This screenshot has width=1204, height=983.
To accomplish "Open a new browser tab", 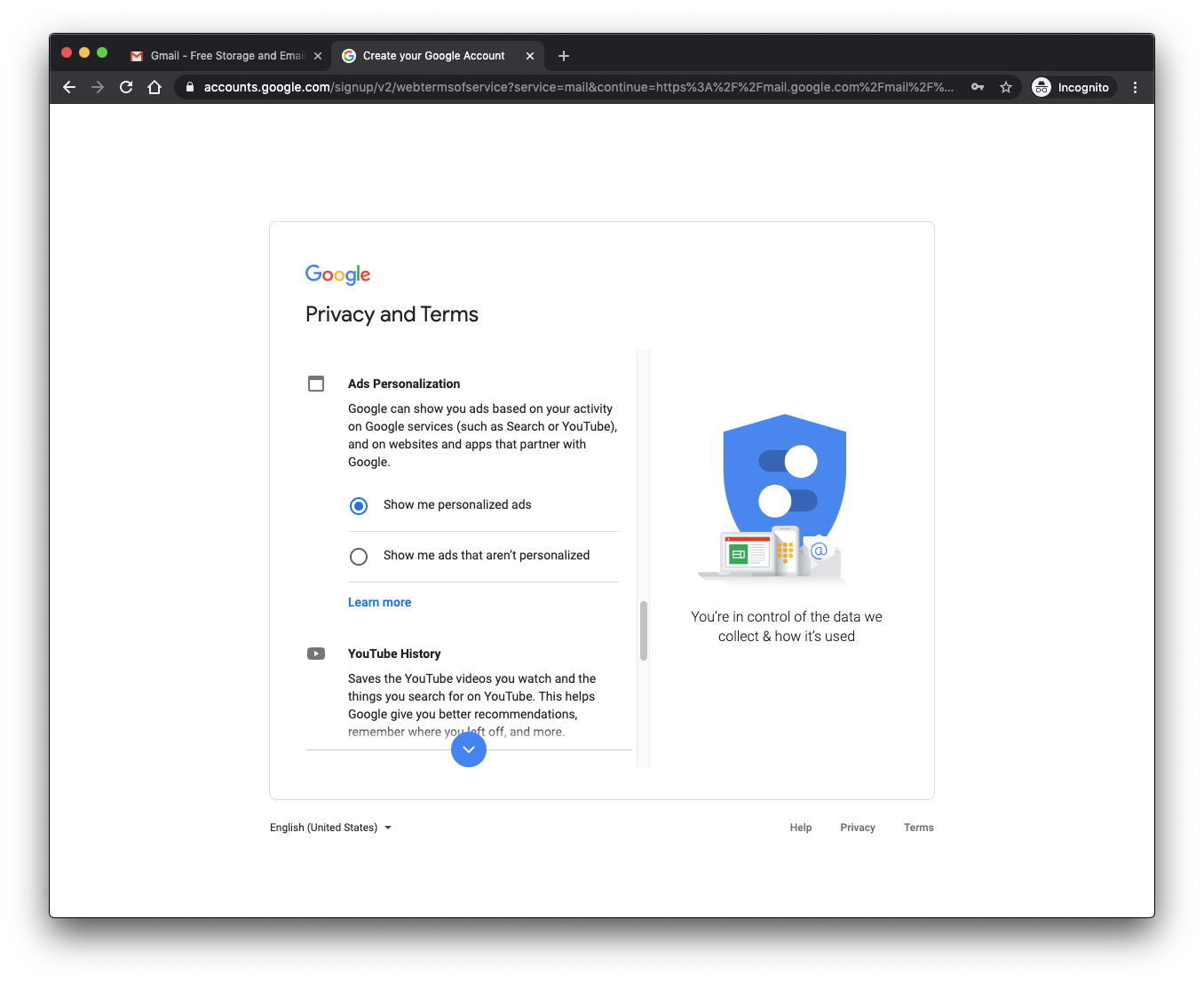I will [564, 56].
